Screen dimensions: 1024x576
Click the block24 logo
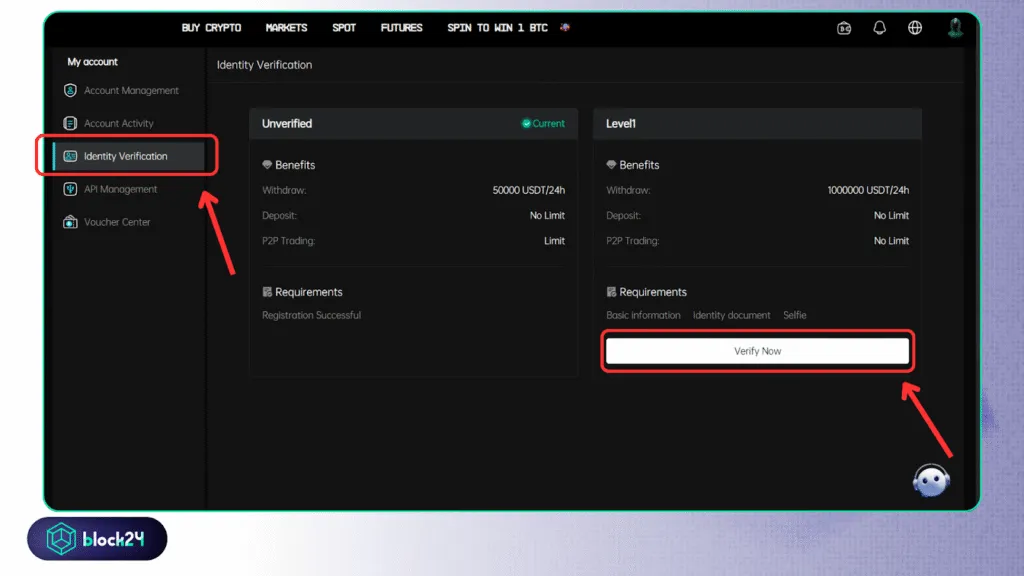97,539
